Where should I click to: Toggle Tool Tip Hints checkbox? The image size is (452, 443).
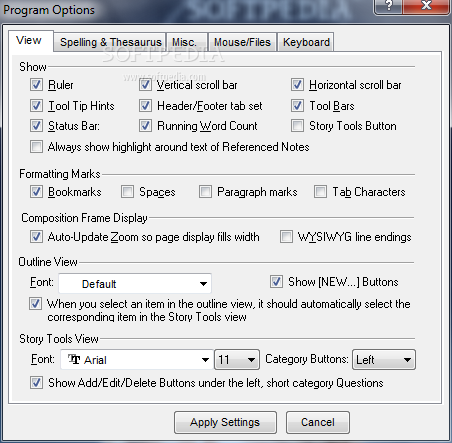click(36, 106)
